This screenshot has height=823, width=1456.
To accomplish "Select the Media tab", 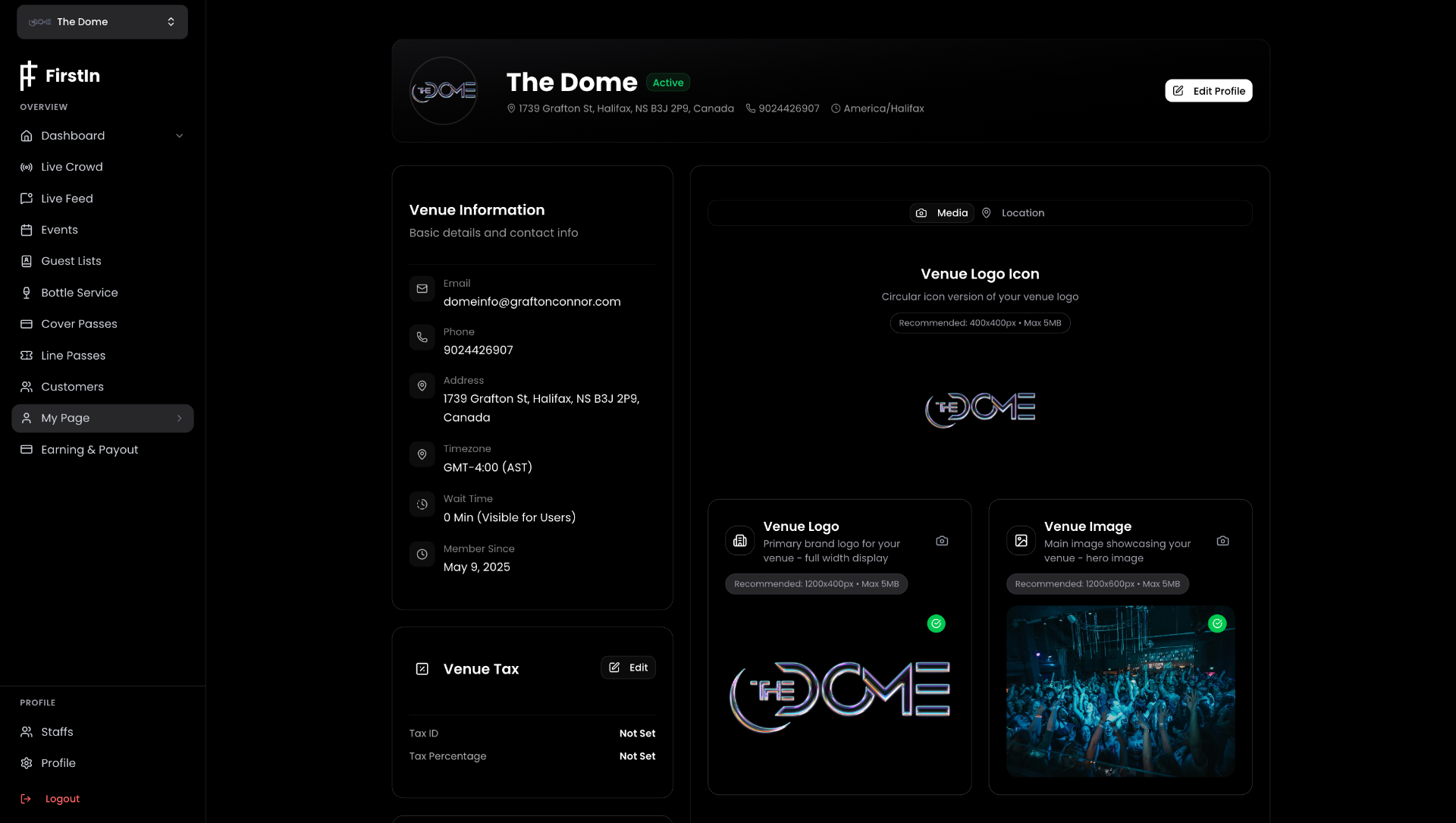I will tap(941, 212).
